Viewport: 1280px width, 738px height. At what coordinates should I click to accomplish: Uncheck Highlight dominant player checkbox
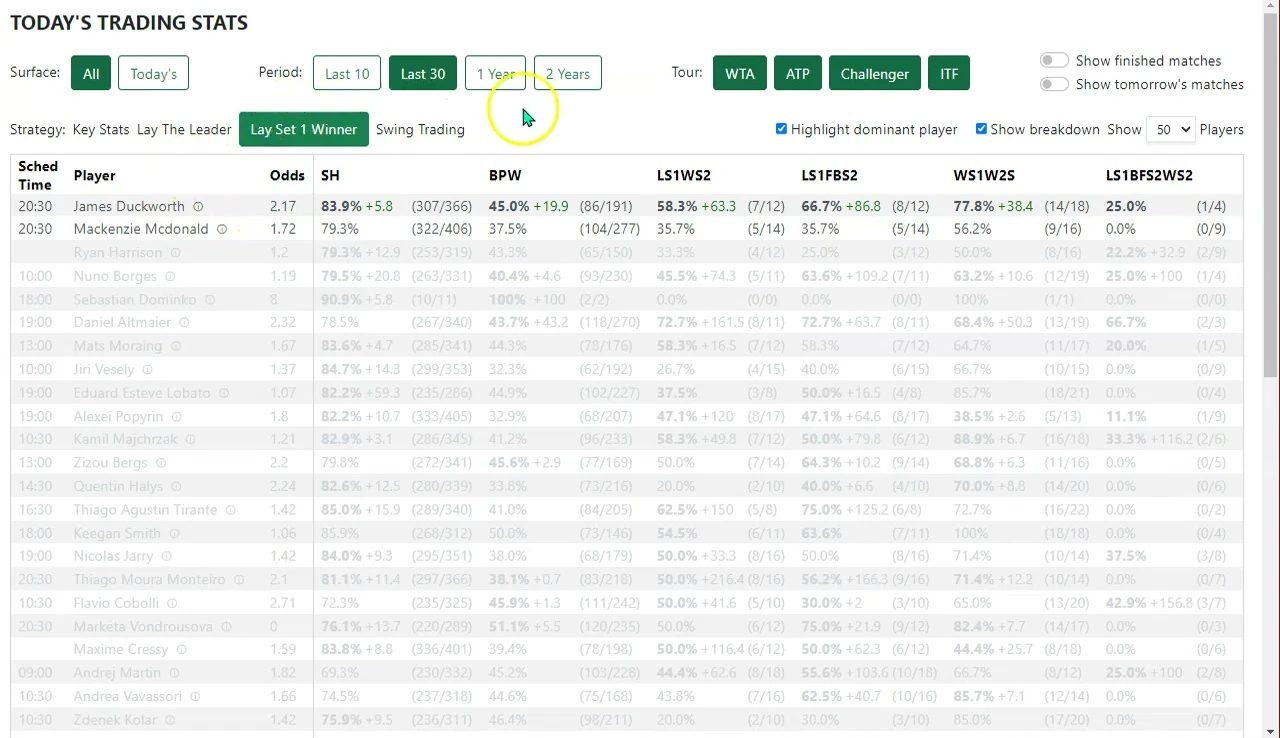click(781, 129)
